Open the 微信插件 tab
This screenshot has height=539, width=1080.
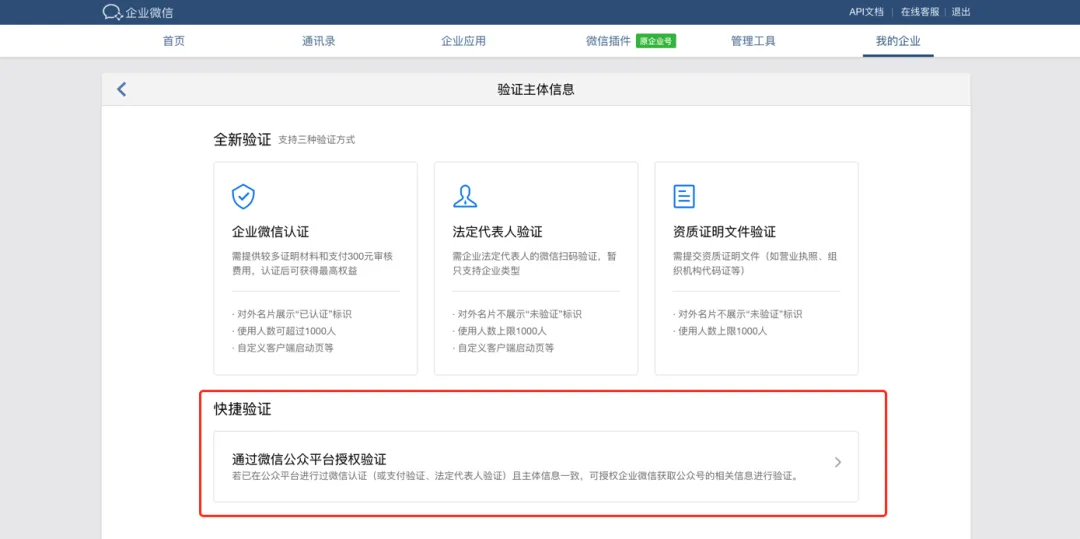(608, 41)
